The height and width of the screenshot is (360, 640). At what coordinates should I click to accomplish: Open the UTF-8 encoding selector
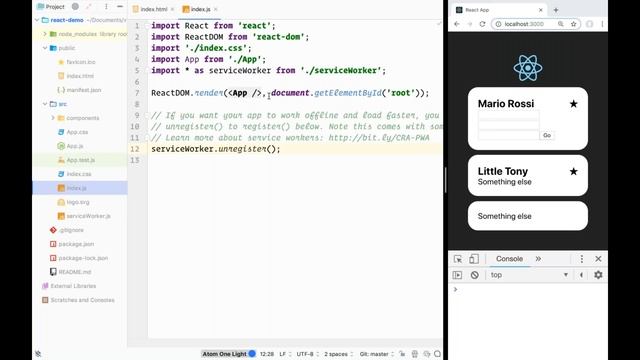coord(307,354)
